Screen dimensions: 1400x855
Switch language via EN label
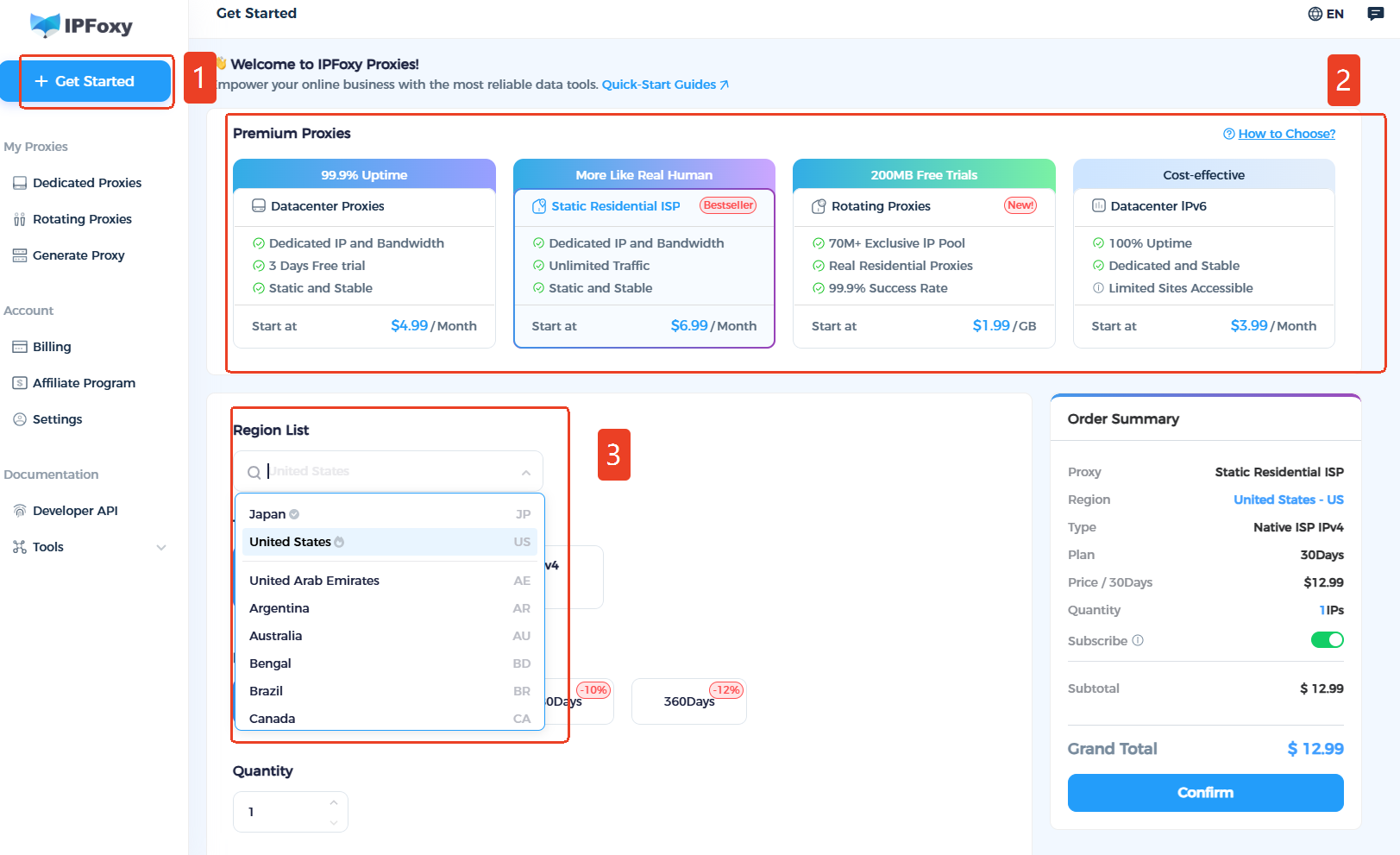click(x=1334, y=14)
